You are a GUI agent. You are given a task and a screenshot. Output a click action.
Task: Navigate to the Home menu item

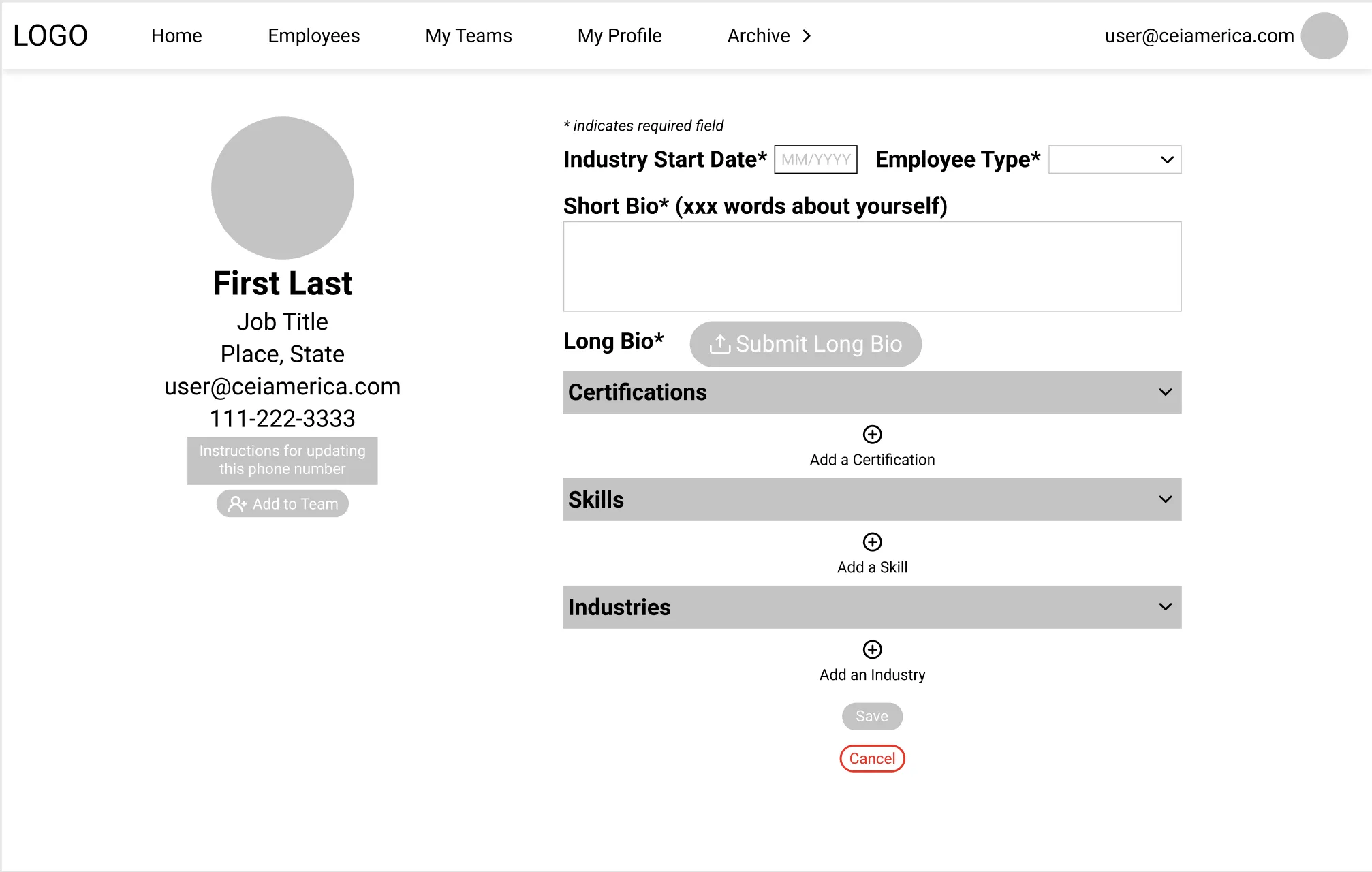(175, 36)
